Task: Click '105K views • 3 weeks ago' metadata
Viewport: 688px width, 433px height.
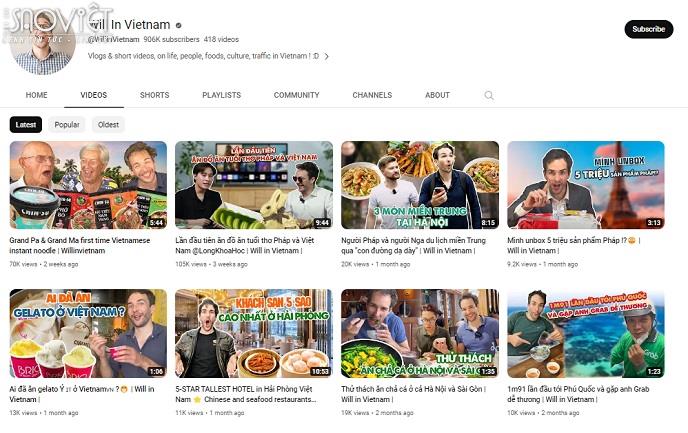Action: pyautogui.click(x=211, y=264)
